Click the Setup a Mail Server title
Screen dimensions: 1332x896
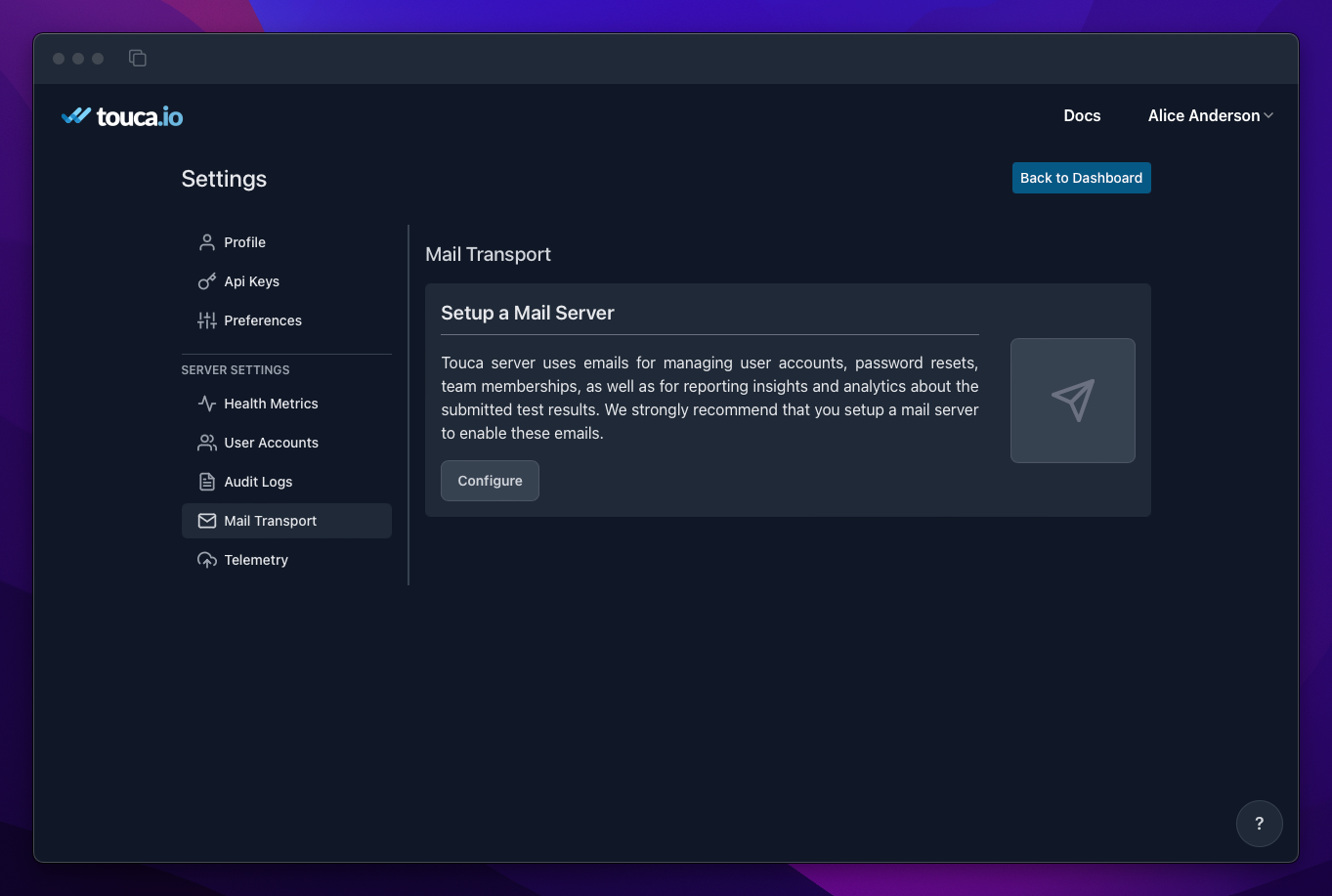[528, 313]
